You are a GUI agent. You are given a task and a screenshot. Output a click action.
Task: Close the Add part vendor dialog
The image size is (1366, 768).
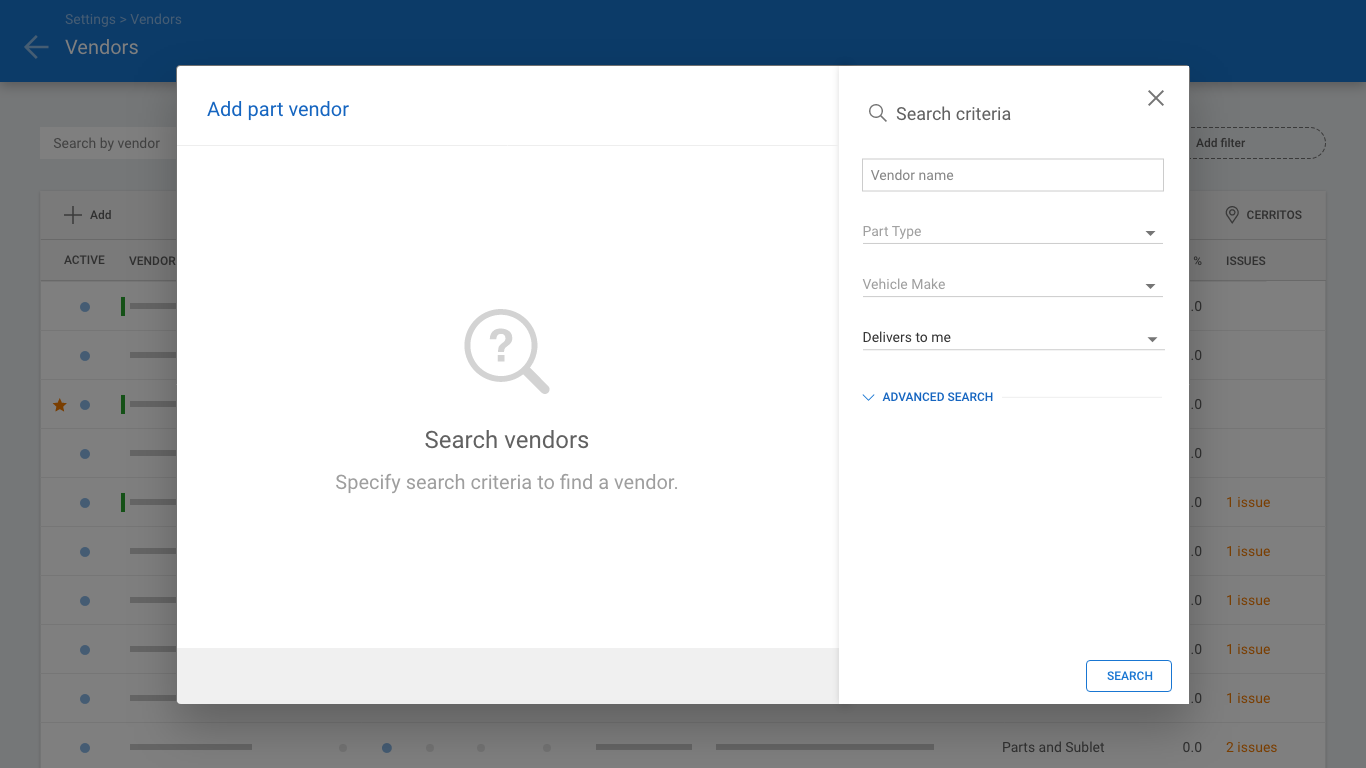pos(1156,98)
